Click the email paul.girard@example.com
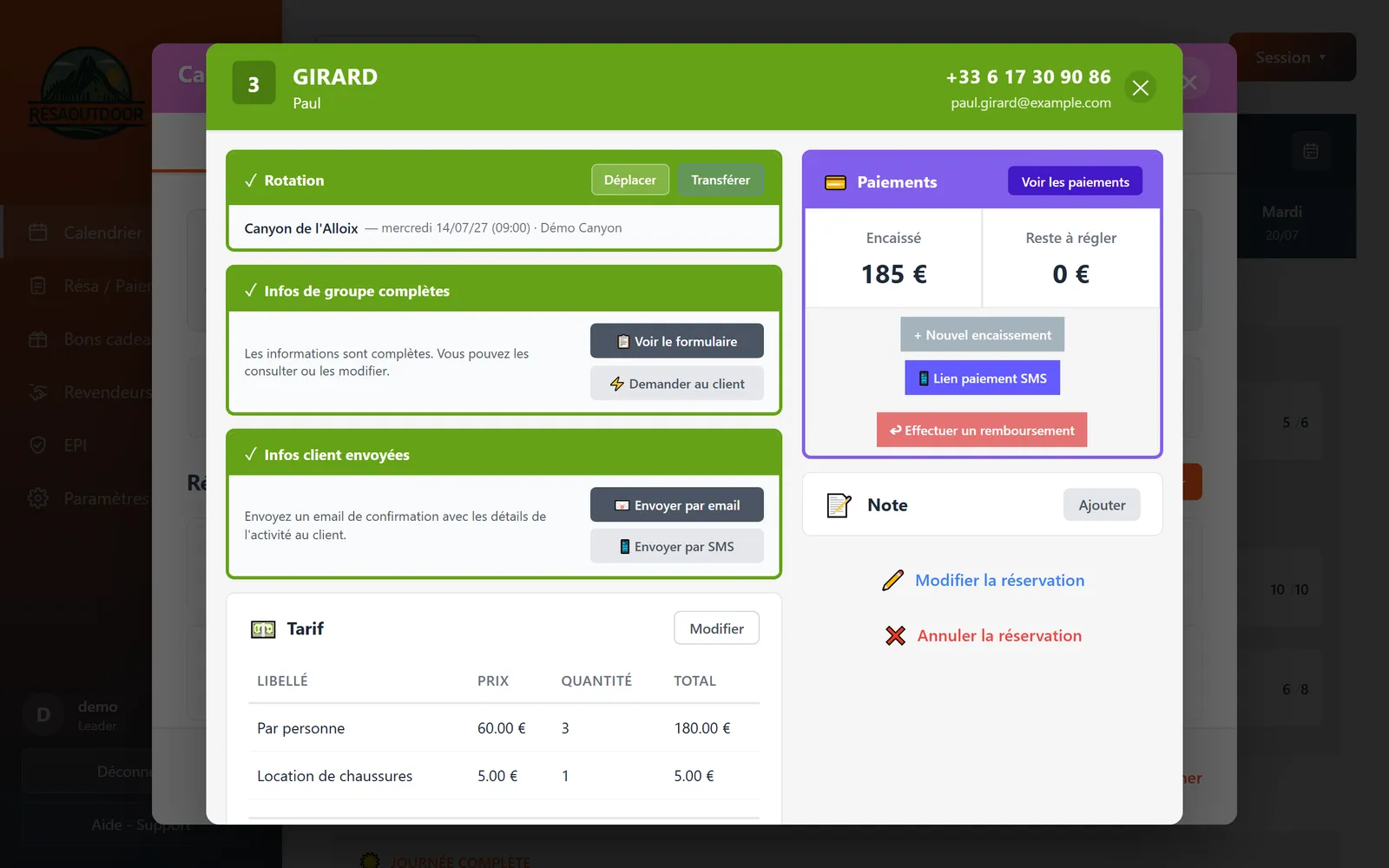Image resolution: width=1389 pixels, height=868 pixels. coord(1030,102)
